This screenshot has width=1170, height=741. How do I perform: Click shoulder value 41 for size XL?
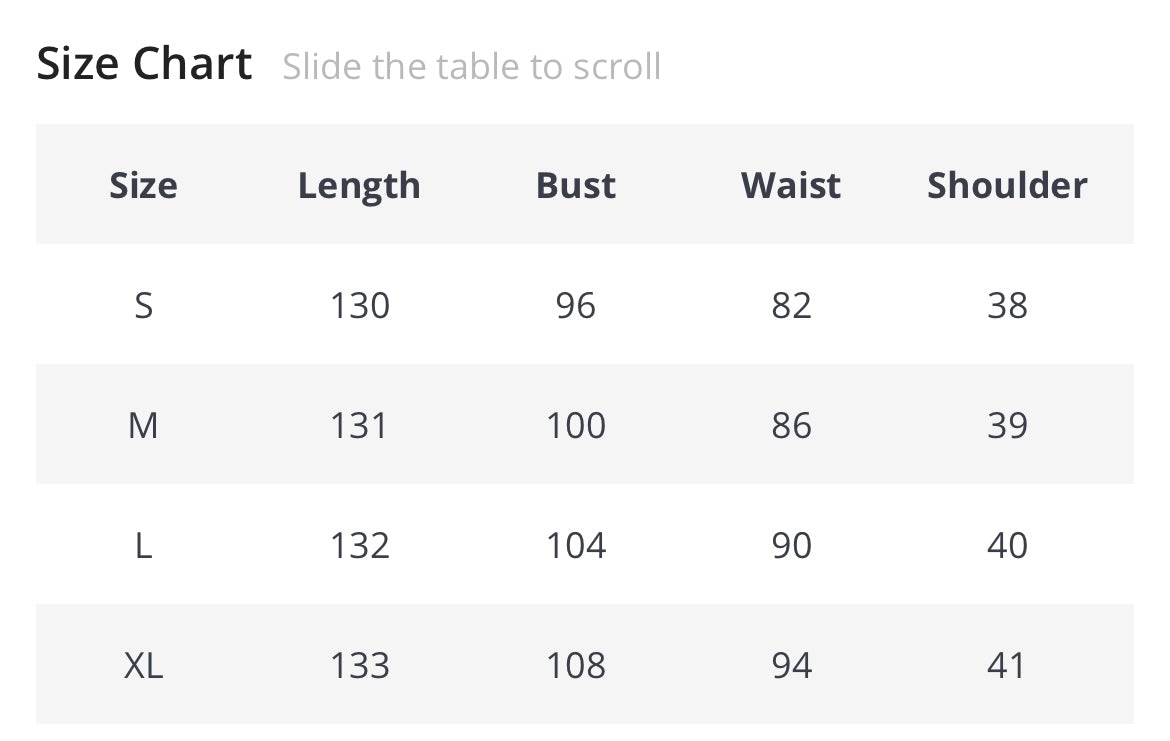(x=1007, y=665)
